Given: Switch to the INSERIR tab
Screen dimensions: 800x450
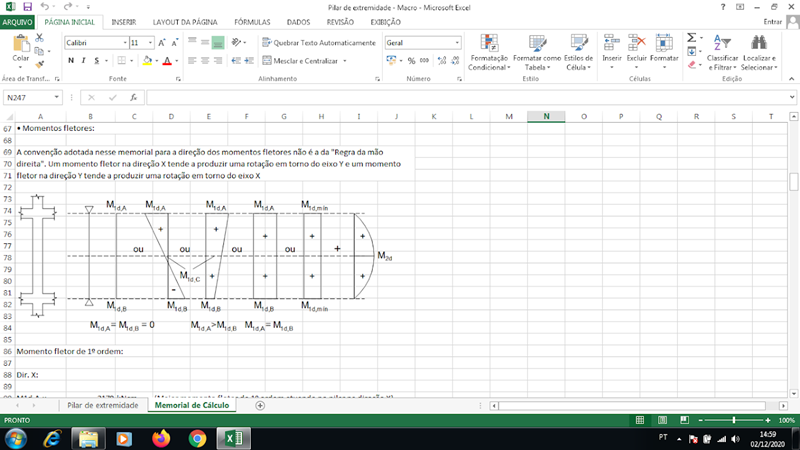Looking at the screenshot, I should [124, 22].
